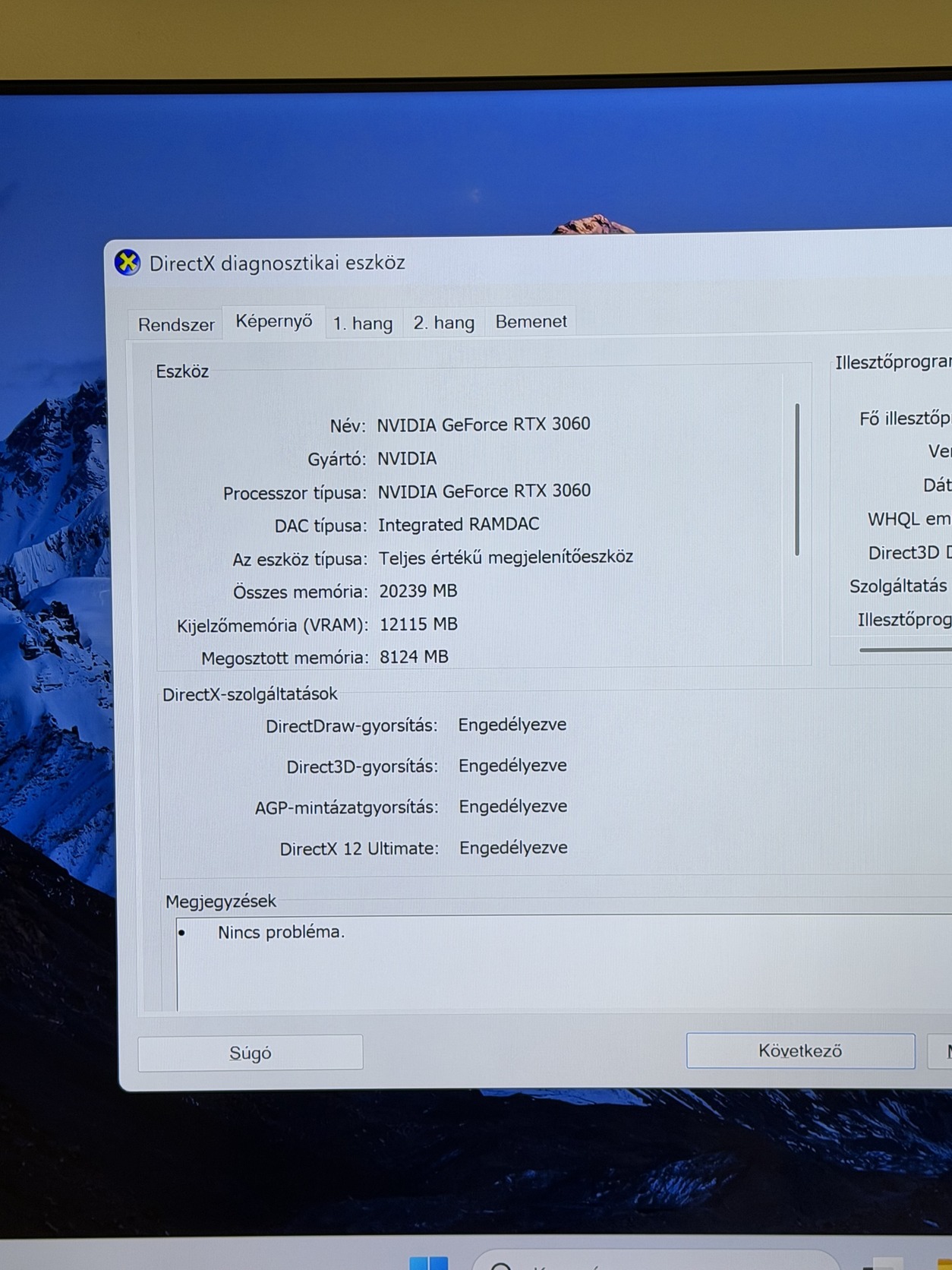Click the 20239 MB total memory value
The image size is (952, 1270).
coord(418,590)
